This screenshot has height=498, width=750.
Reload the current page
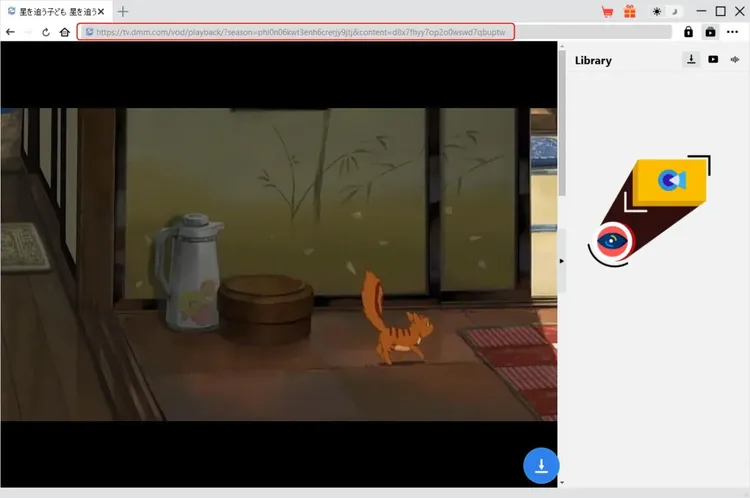46,32
